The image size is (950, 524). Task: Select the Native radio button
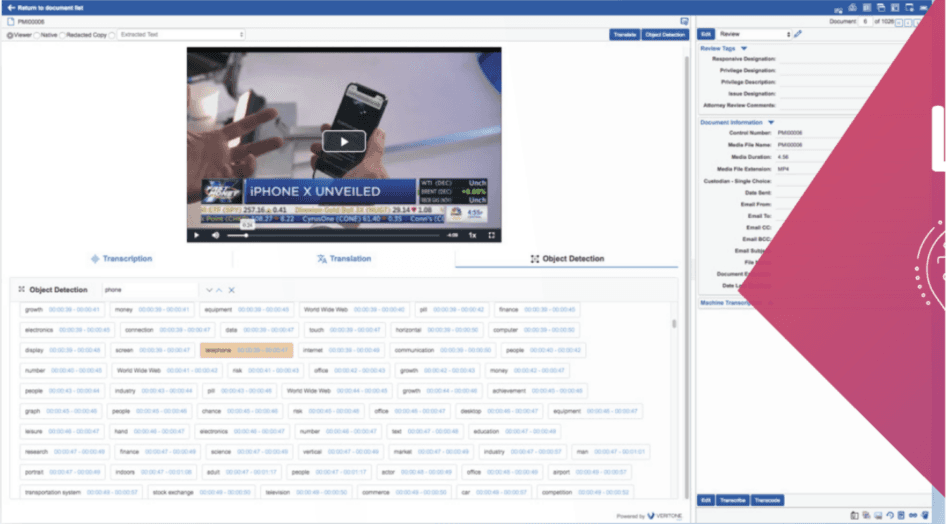click(37, 35)
